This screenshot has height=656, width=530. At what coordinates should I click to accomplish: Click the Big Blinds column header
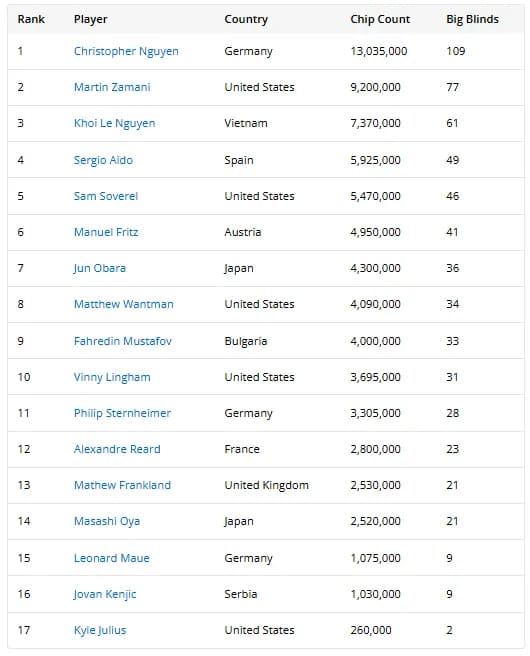pos(472,19)
